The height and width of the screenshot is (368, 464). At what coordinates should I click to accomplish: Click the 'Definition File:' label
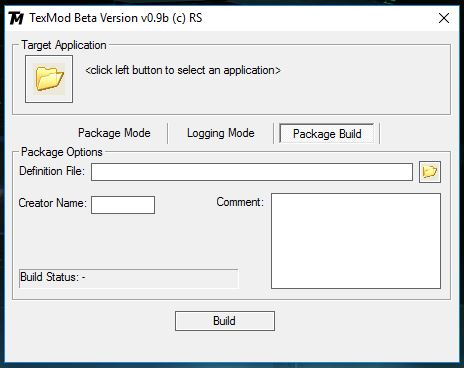(52, 171)
